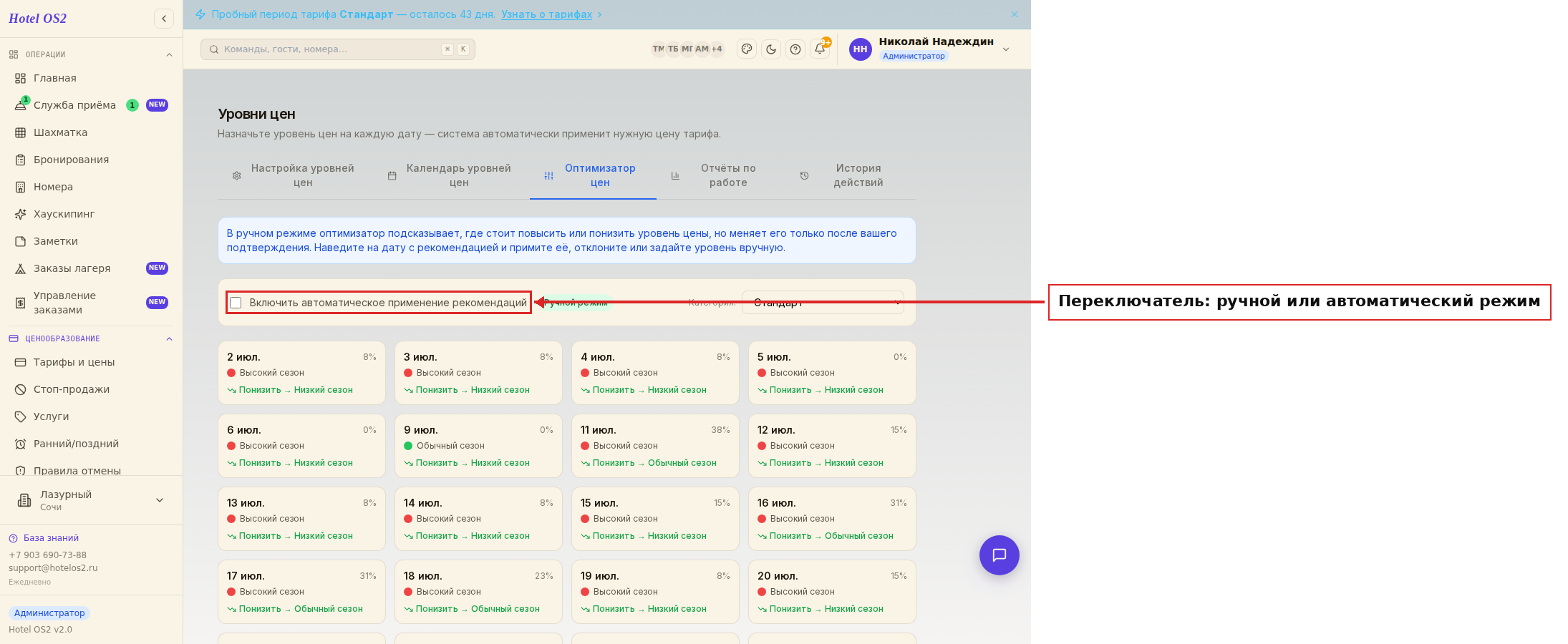Follow the Узнать о тарифах link
The image size is (1568, 644).
click(546, 14)
